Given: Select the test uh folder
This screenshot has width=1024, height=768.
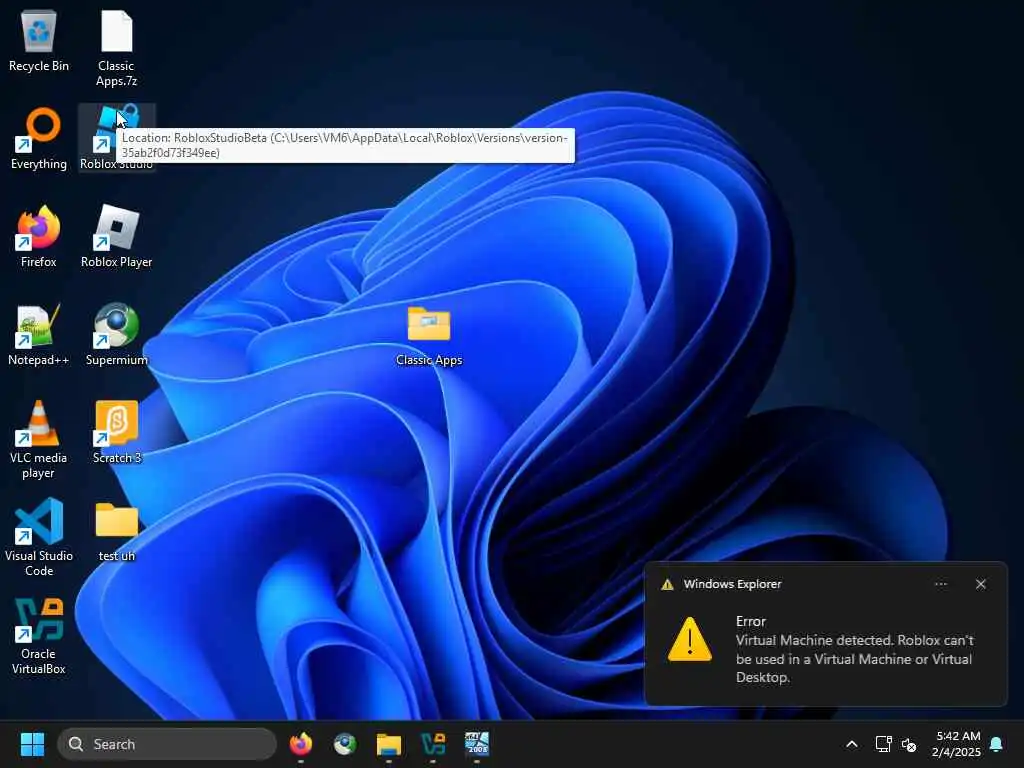Looking at the screenshot, I should (x=116, y=531).
